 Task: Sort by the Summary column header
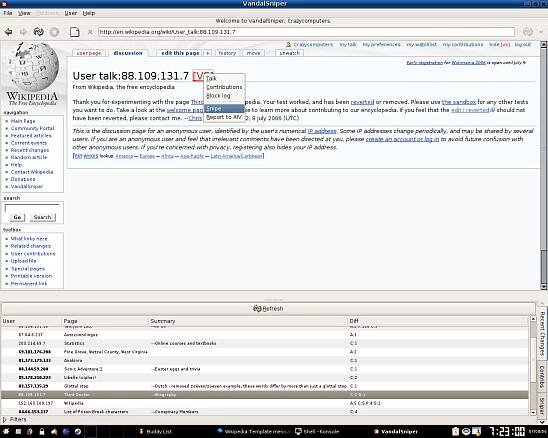click(248, 321)
